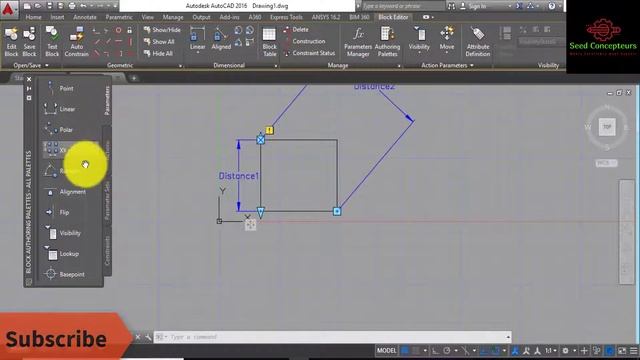Screen dimensions: 640x360
Task: Click the keyword search field
Action: pyautogui.click(x=402, y=6)
